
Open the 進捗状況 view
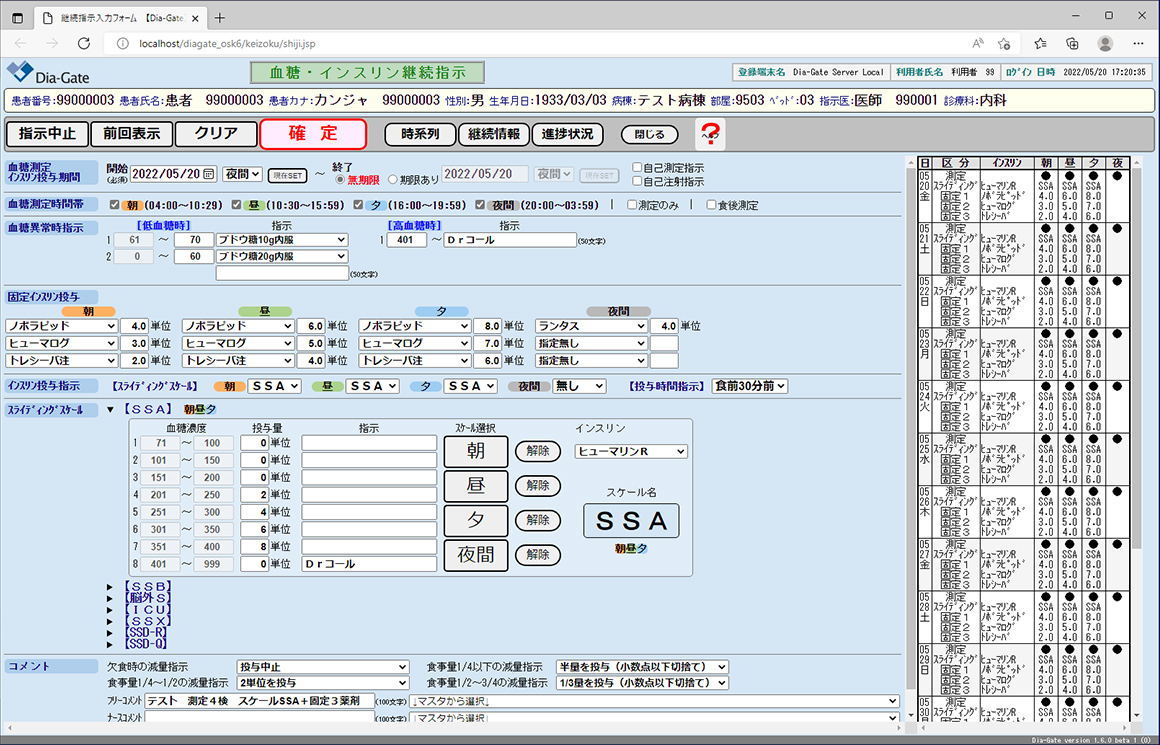[567, 134]
